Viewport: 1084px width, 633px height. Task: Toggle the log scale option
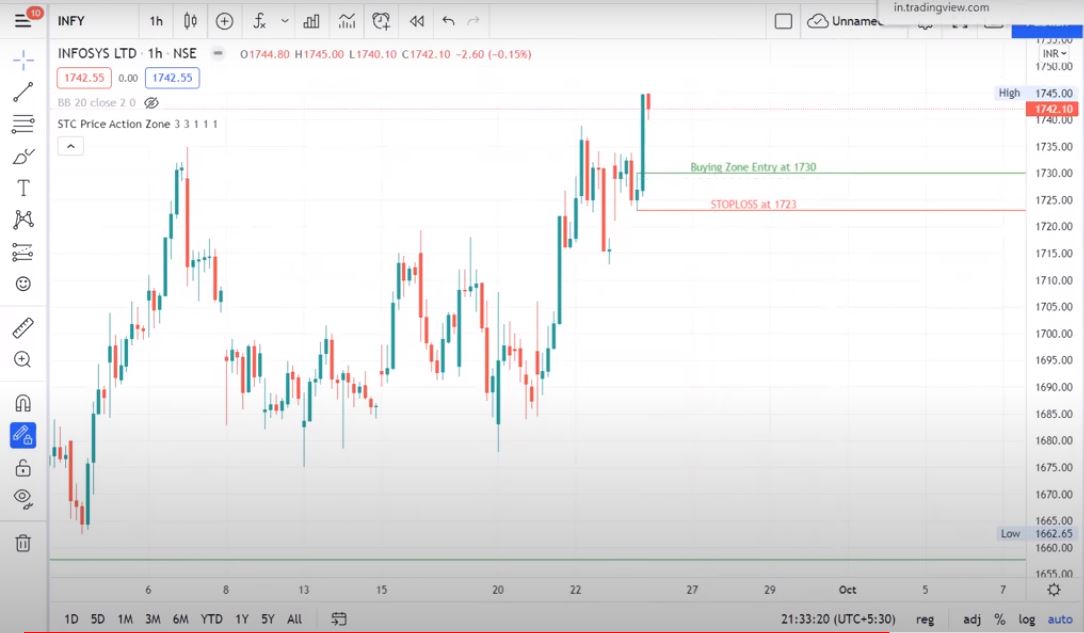(1027, 619)
